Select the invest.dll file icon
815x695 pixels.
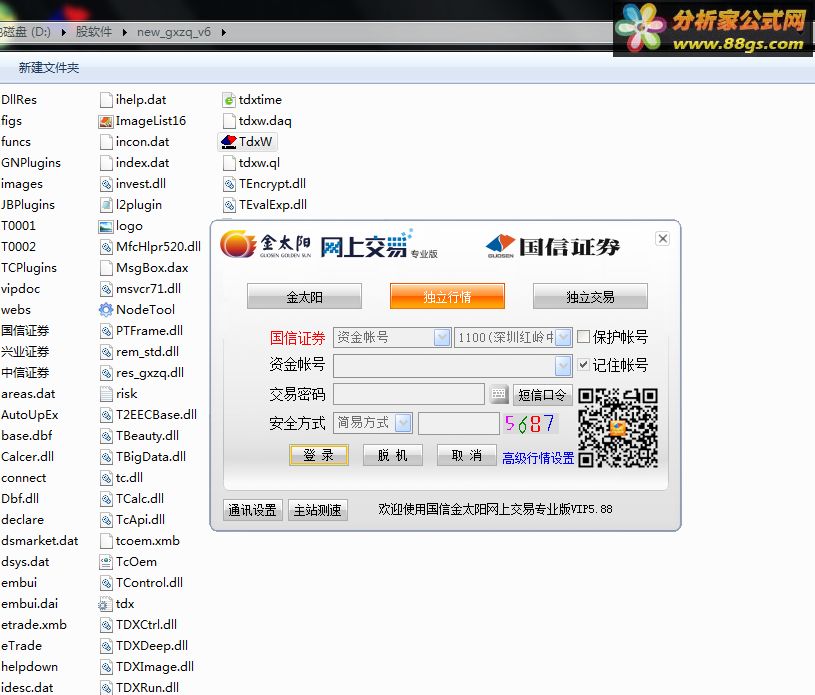pos(106,184)
